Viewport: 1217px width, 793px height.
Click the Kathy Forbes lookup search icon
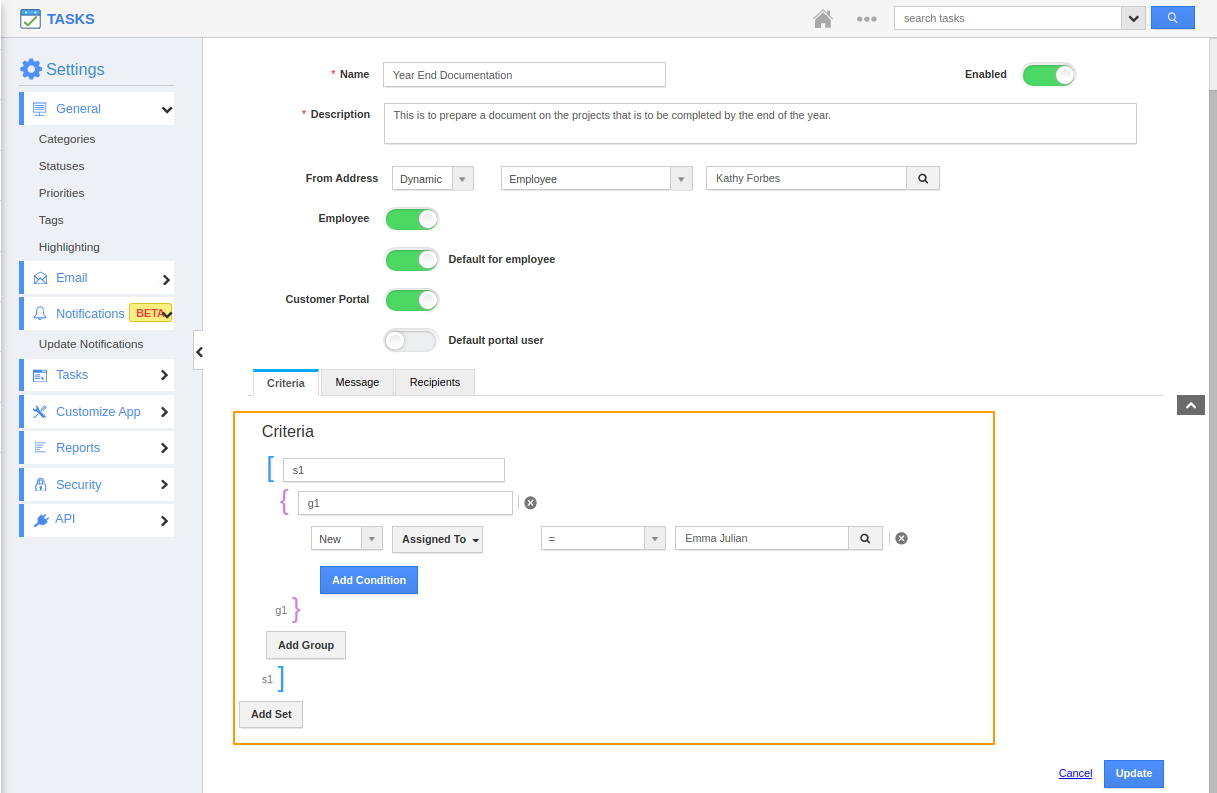tap(922, 178)
